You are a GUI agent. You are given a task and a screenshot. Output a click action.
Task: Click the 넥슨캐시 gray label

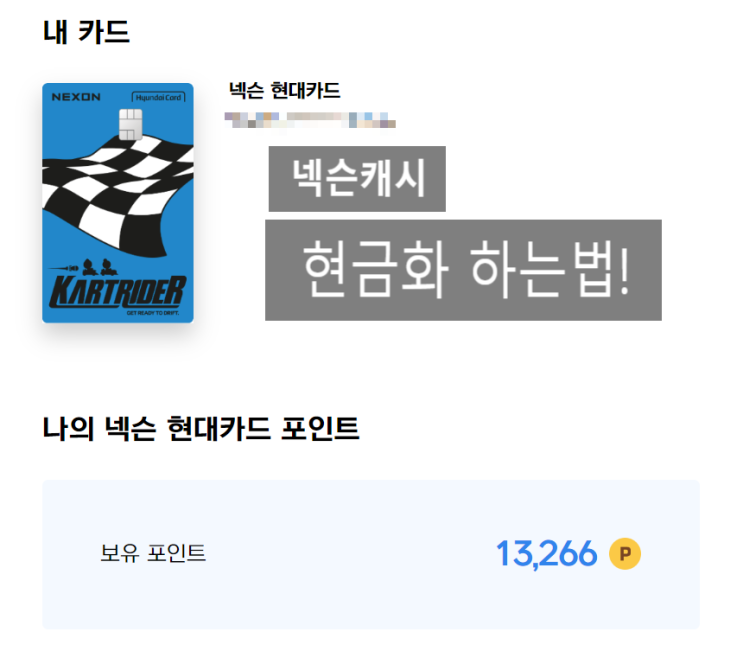(x=357, y=179)
